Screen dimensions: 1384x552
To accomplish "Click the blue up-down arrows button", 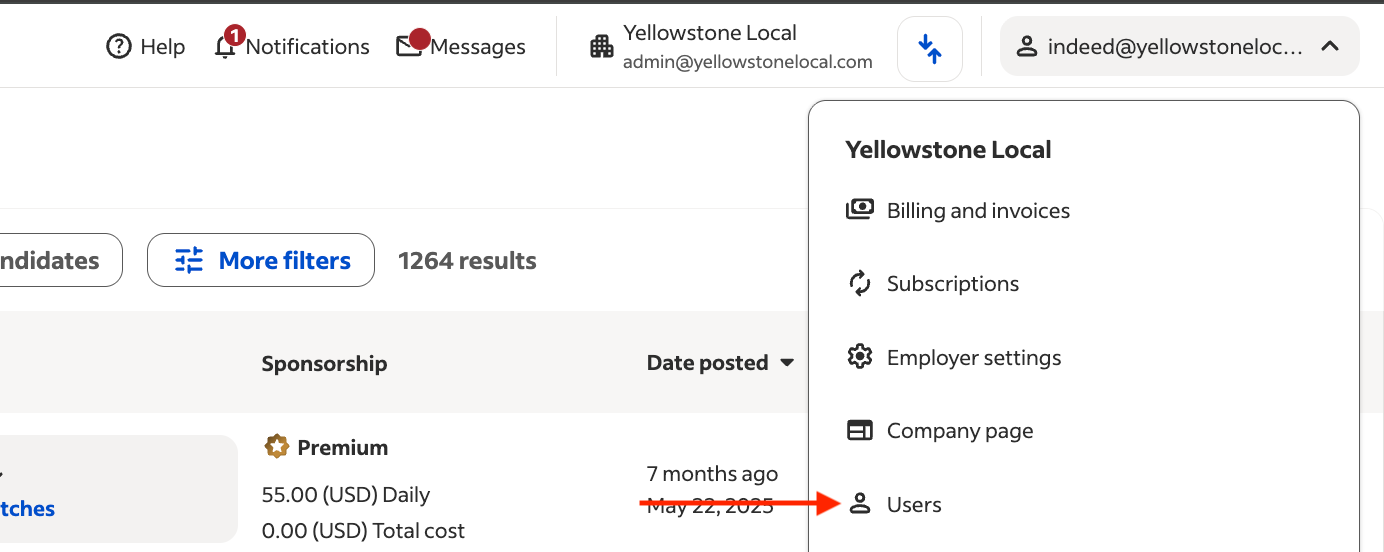I will tap(930, 48).
